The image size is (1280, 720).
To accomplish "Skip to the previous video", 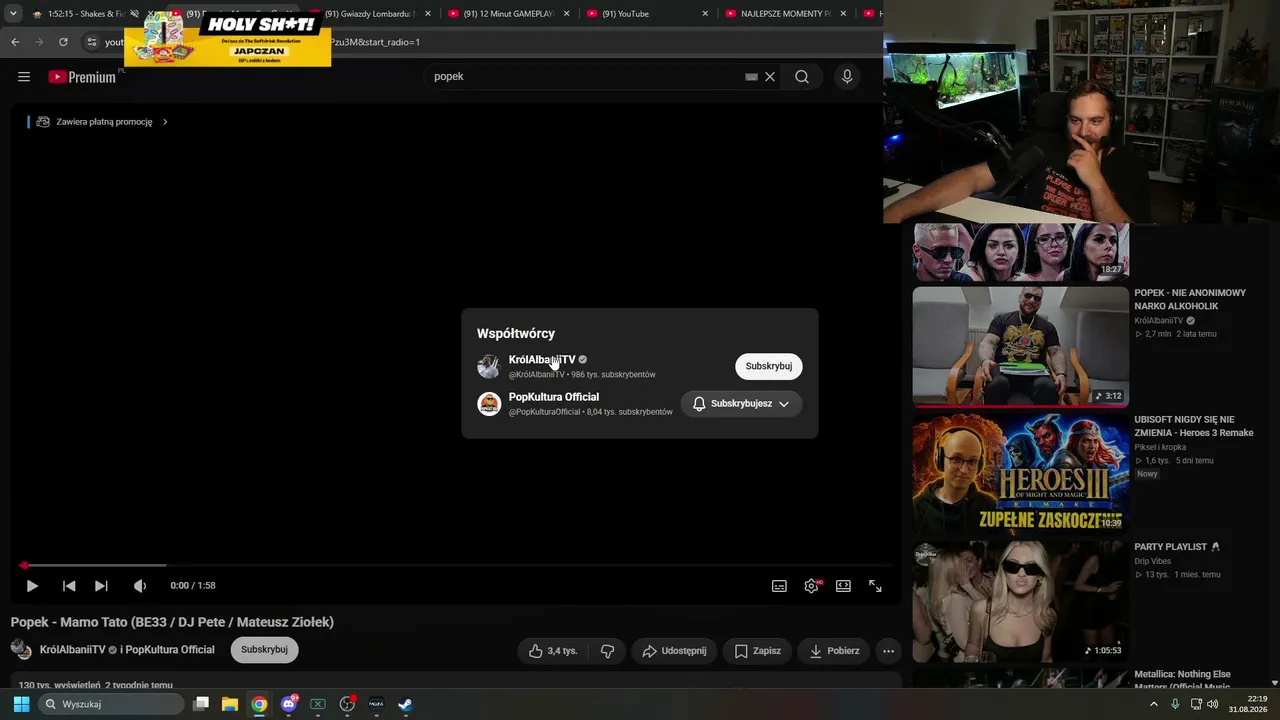I will (69, 586).
